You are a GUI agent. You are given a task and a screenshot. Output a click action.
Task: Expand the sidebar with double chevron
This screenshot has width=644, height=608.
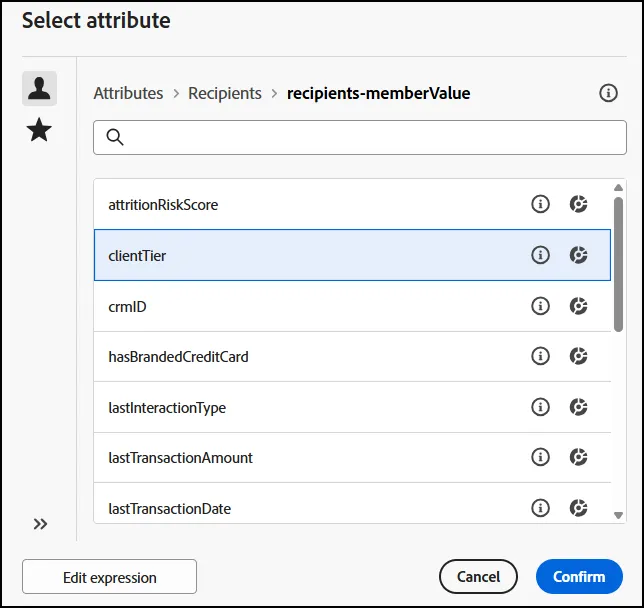pyautogui.click(x=40, y=524)
